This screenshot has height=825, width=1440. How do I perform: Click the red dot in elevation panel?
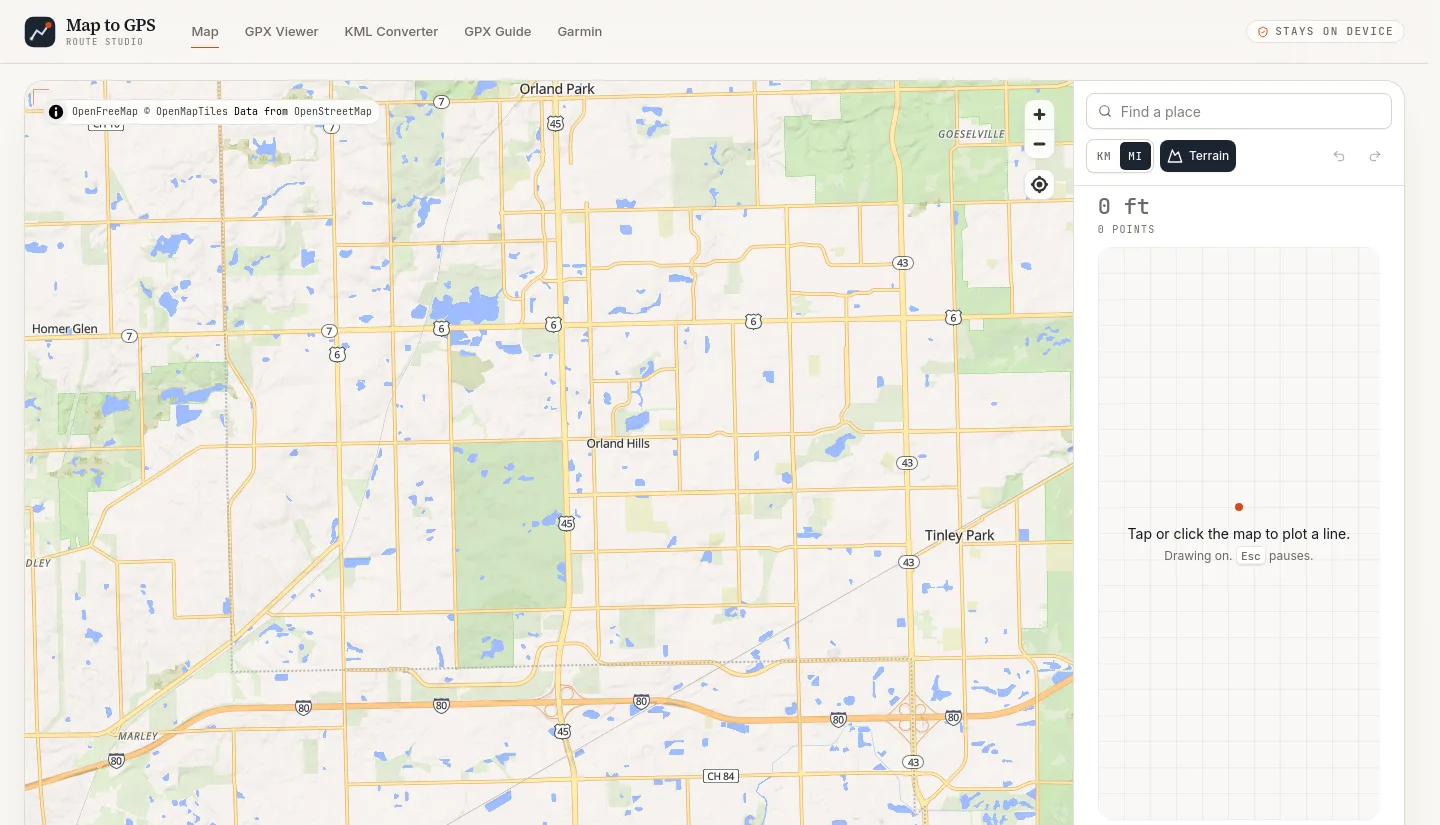click(1239, 507)
